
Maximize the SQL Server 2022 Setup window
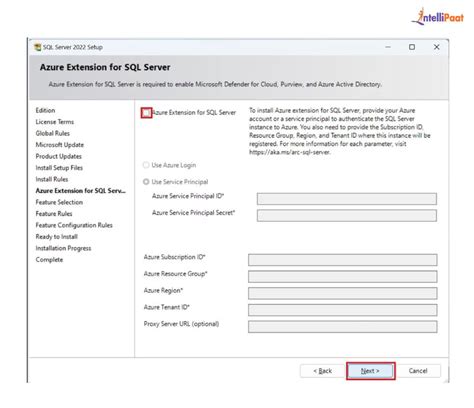(412, 47)
